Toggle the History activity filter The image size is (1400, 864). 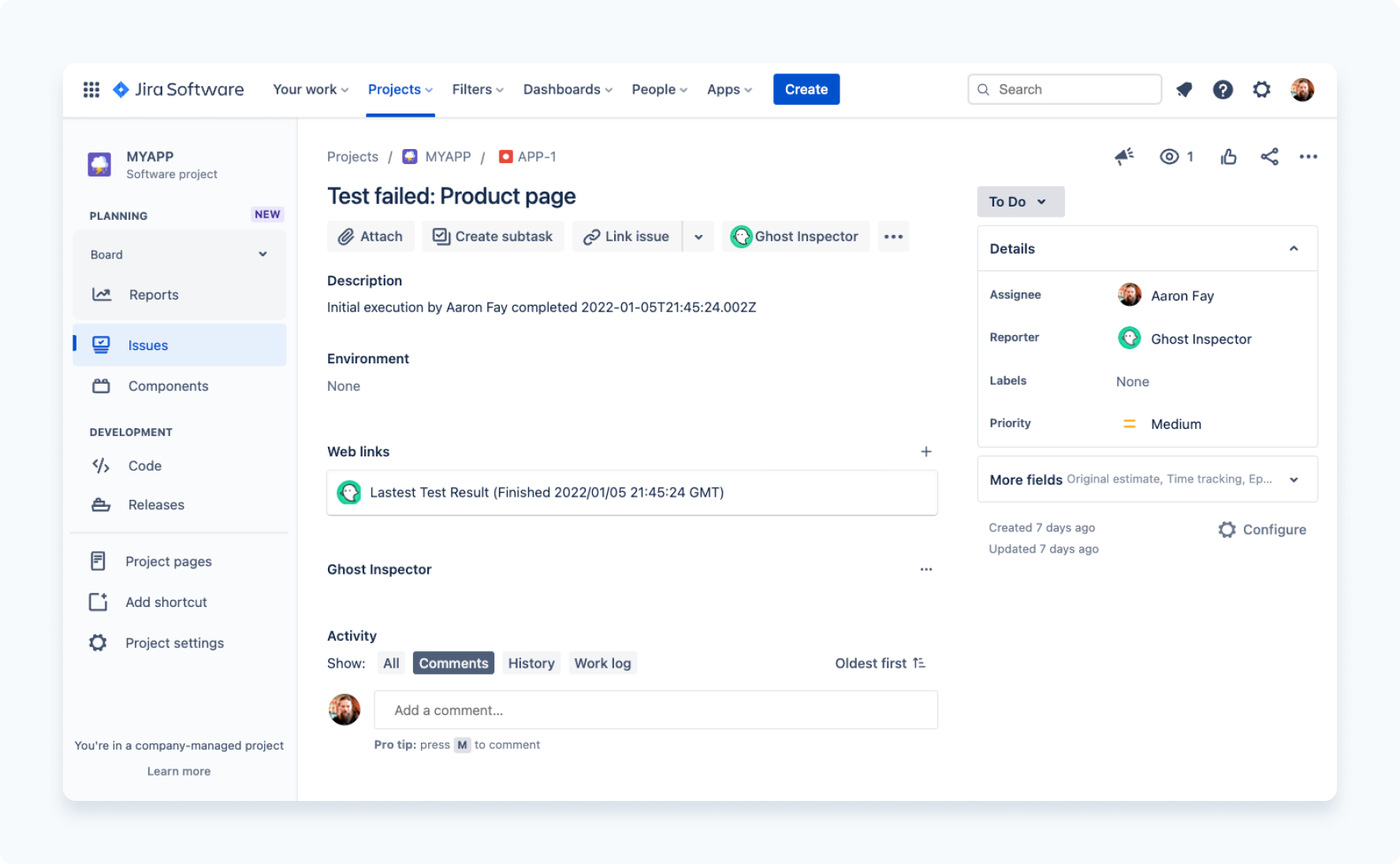[531, 663]
